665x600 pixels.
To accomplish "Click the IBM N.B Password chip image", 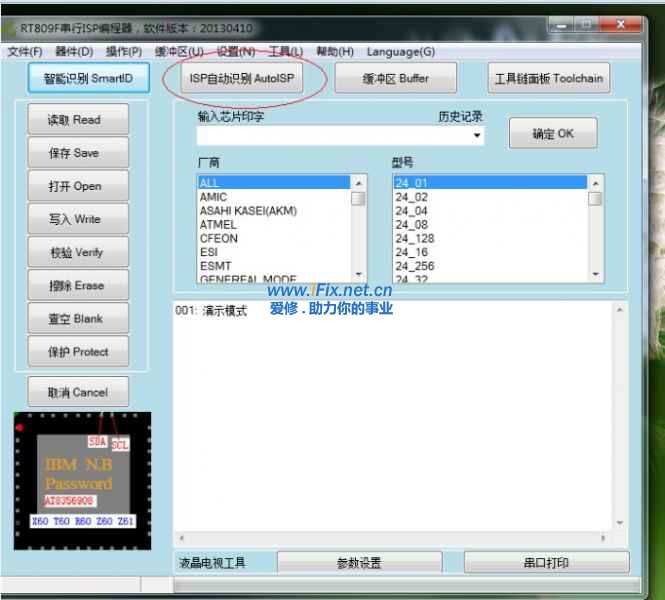I will 82,480.
